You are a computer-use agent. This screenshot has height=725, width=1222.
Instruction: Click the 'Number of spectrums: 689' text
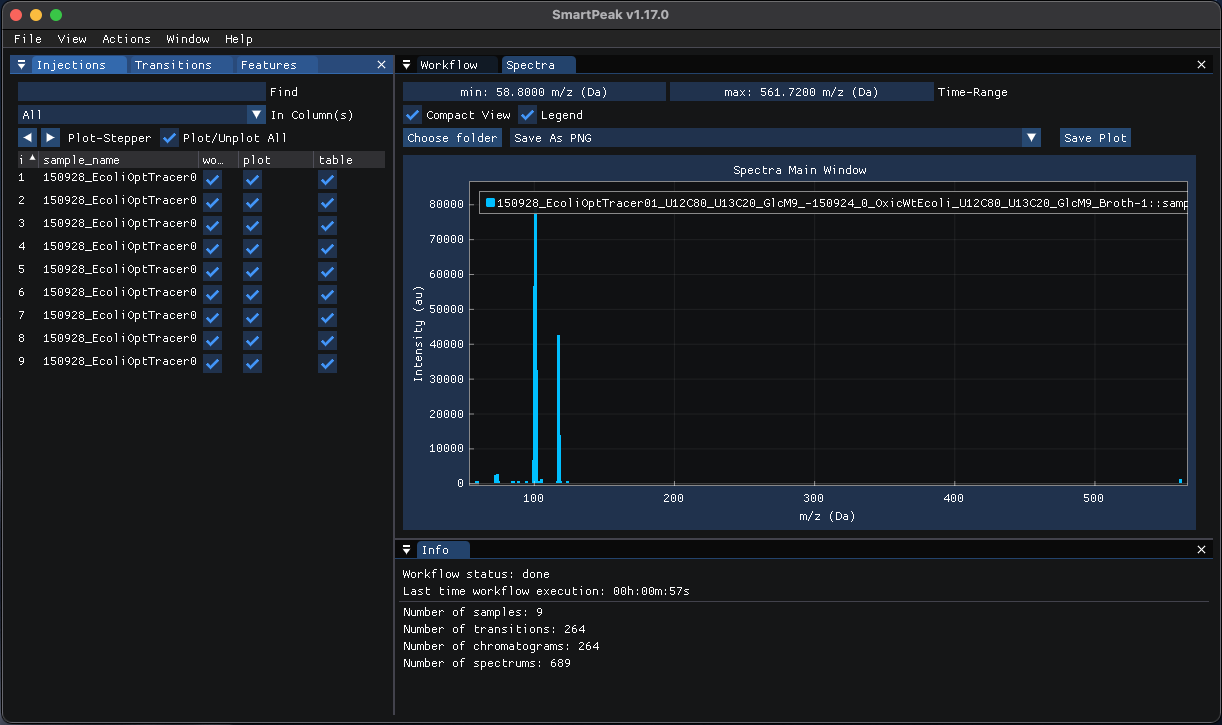pyautogui.click(x=486, y=663)
